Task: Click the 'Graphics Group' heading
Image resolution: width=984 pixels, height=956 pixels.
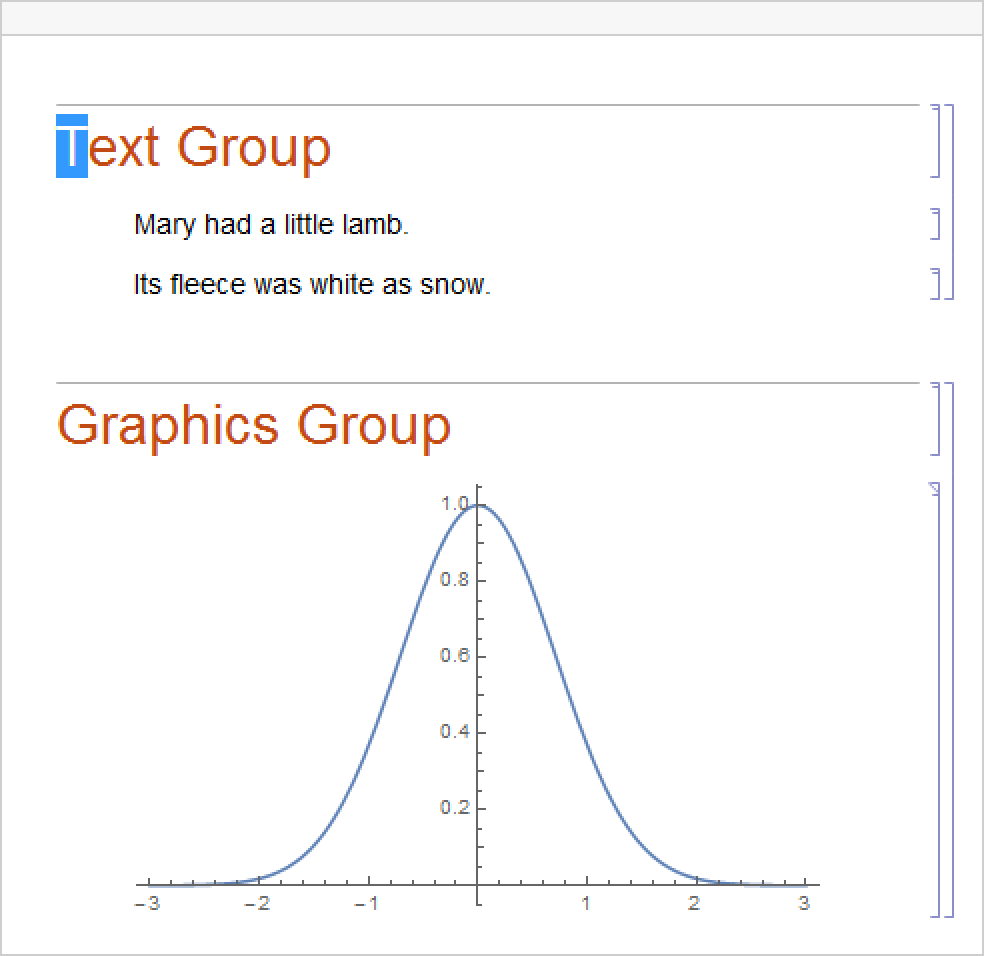Action: (x=255, y=424)
